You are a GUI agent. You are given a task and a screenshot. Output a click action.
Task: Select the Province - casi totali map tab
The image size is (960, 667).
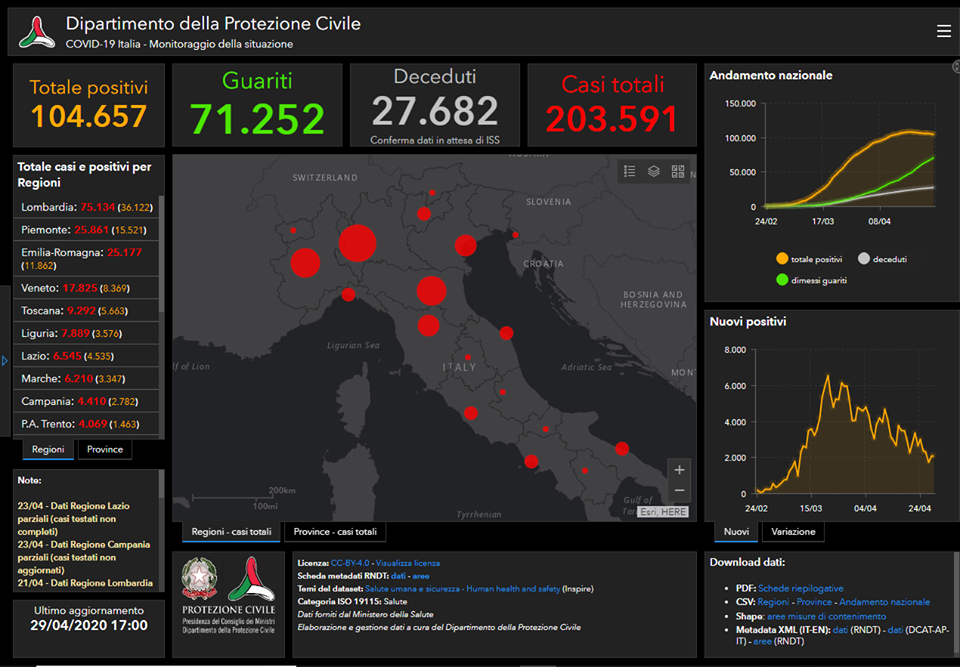click(335, 532)
